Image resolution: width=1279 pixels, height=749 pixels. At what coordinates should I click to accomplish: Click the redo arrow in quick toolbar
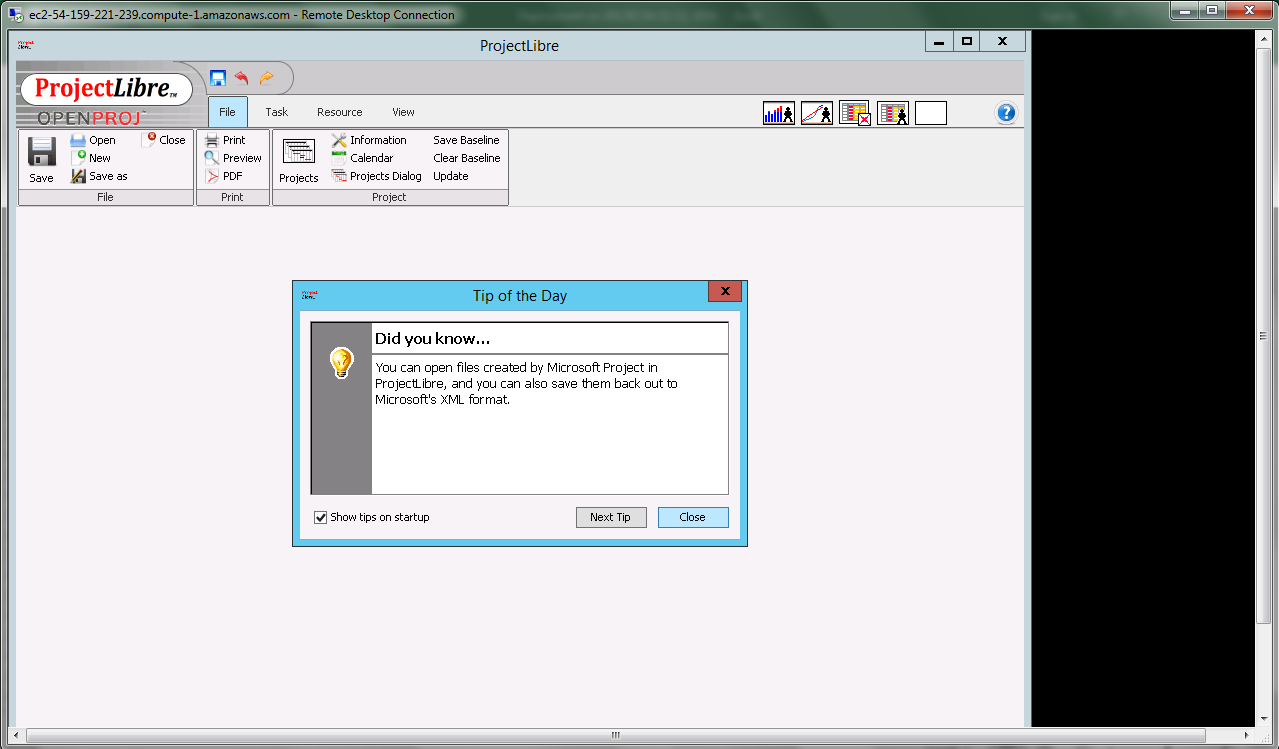point(266,78)
